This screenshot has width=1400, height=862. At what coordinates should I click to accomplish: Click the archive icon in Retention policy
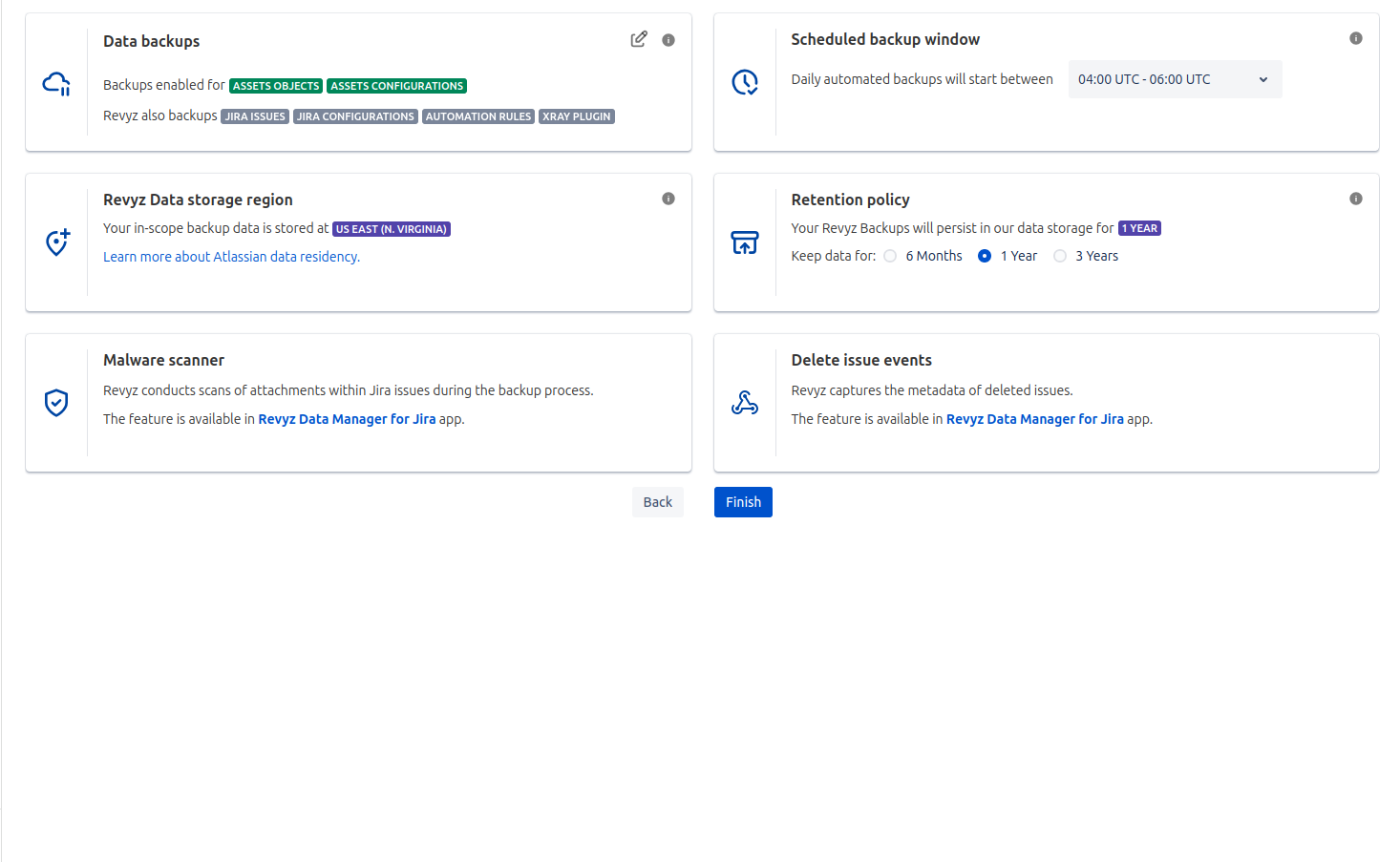tap(745, 242)
